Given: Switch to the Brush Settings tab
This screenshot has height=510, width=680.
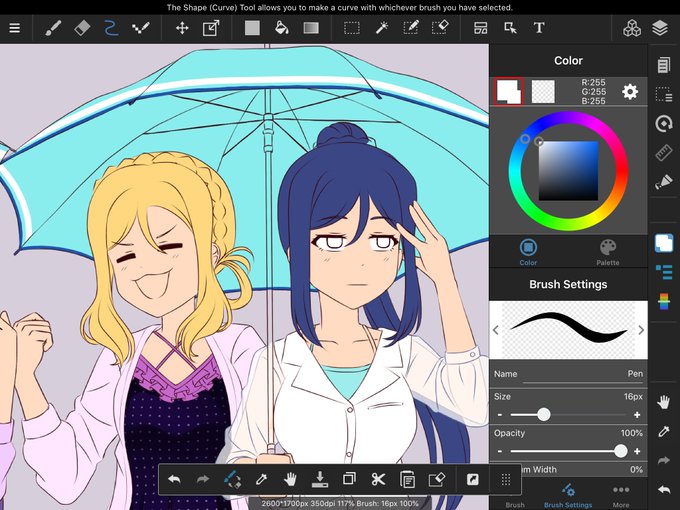Looking at the screenshot, I should click(x=568, y=497).
